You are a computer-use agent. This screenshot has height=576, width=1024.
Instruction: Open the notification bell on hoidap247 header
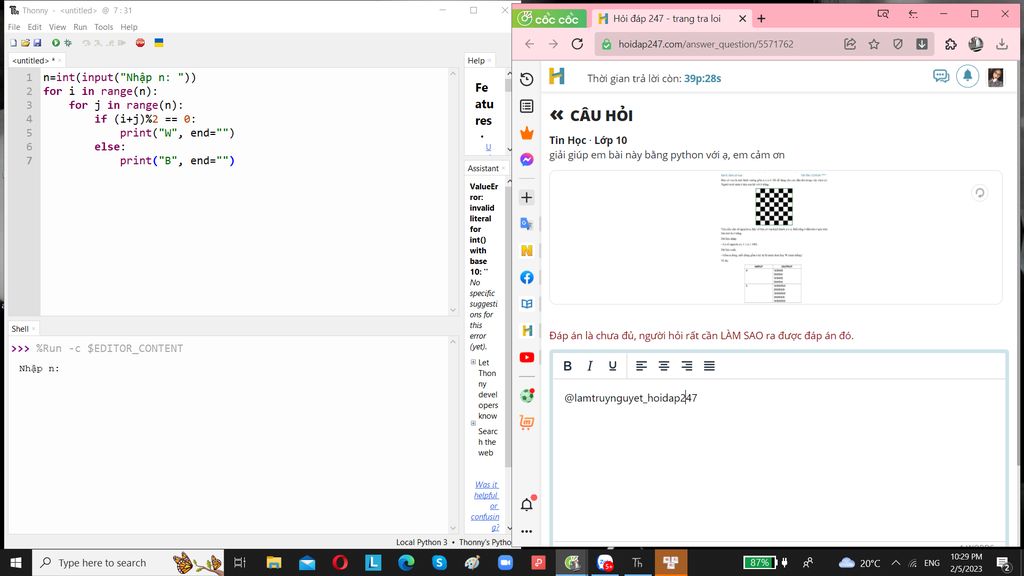pos(967,76)
